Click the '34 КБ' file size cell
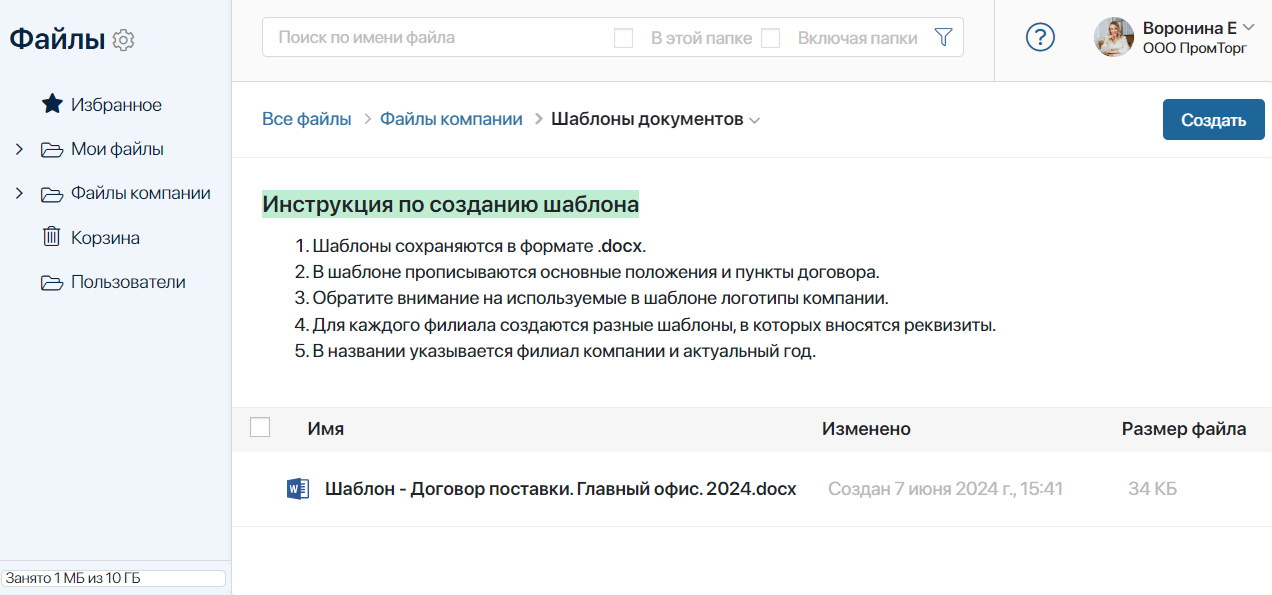 click(x=1152, y=489)
